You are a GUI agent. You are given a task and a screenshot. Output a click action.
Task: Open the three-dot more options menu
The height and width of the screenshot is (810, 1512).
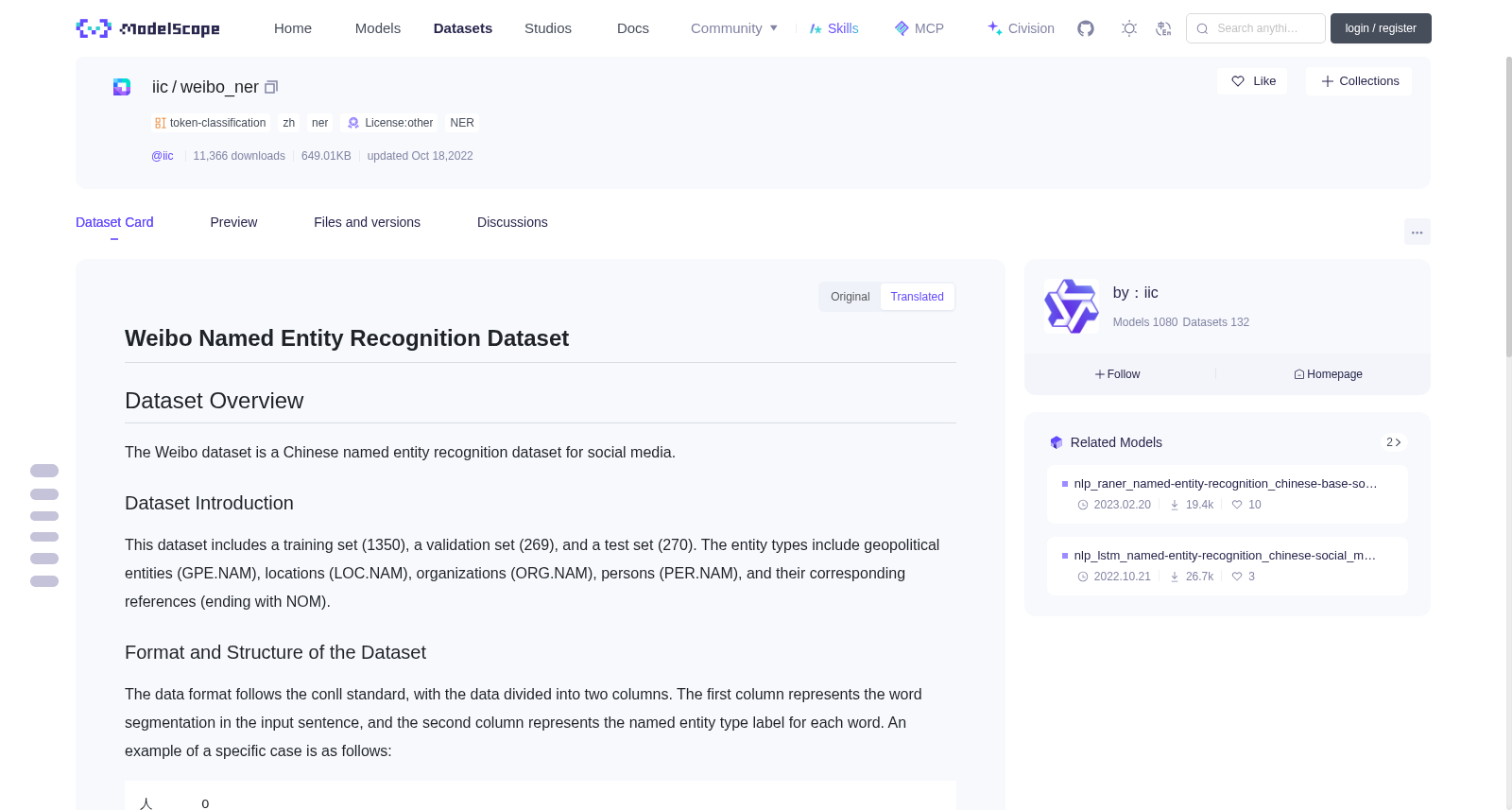point(1417,232)
